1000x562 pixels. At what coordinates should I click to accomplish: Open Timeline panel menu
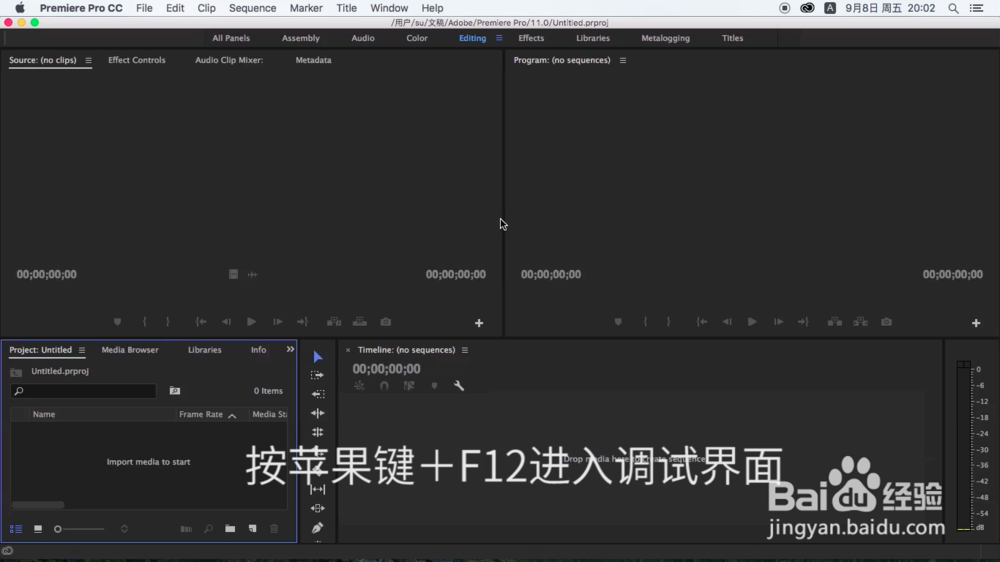[x=465, y=350]
